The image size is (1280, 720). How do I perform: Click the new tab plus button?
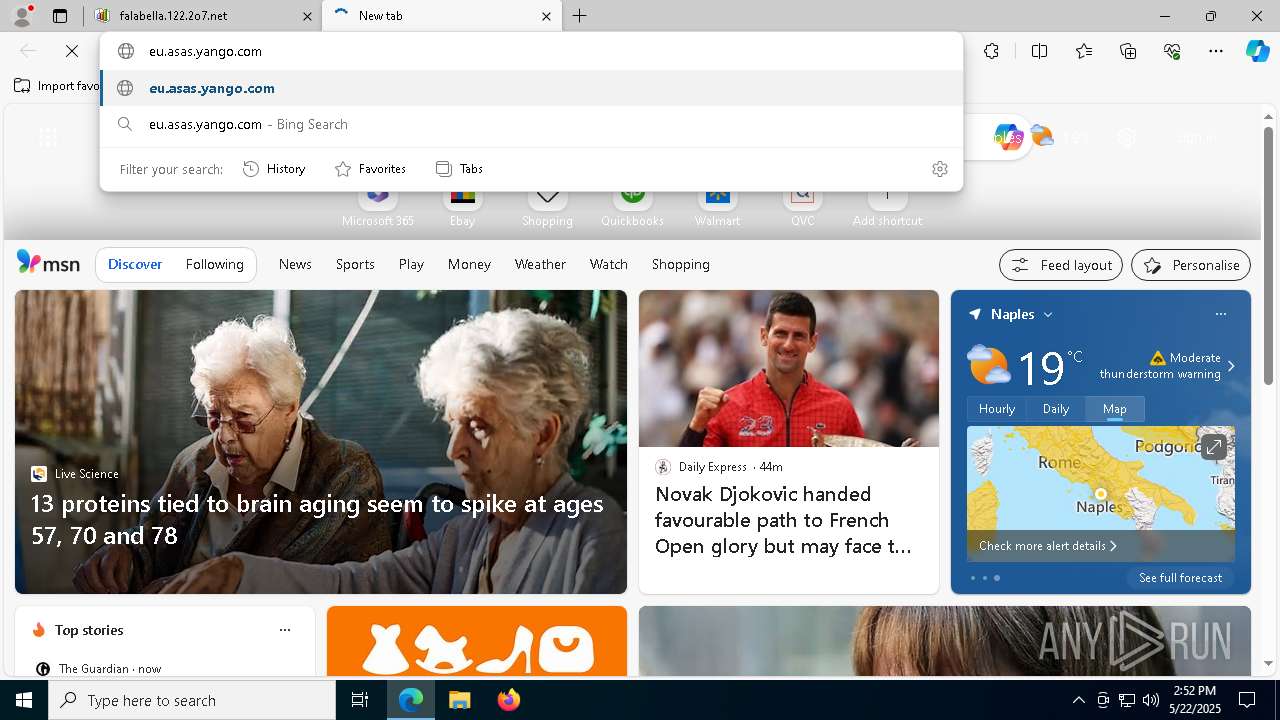click(x=580, y=16)
